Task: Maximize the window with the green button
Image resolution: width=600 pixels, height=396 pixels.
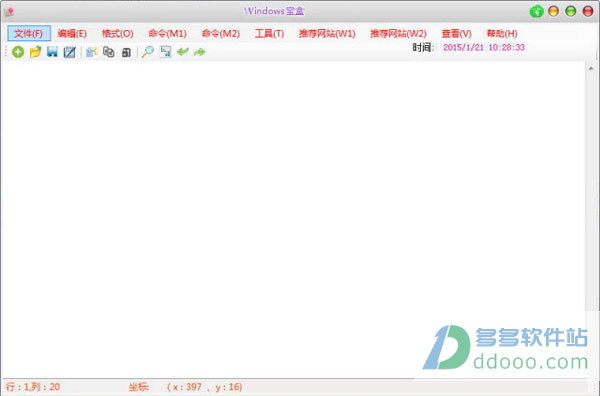Action: pyautogui.click(x=571, y=11)
